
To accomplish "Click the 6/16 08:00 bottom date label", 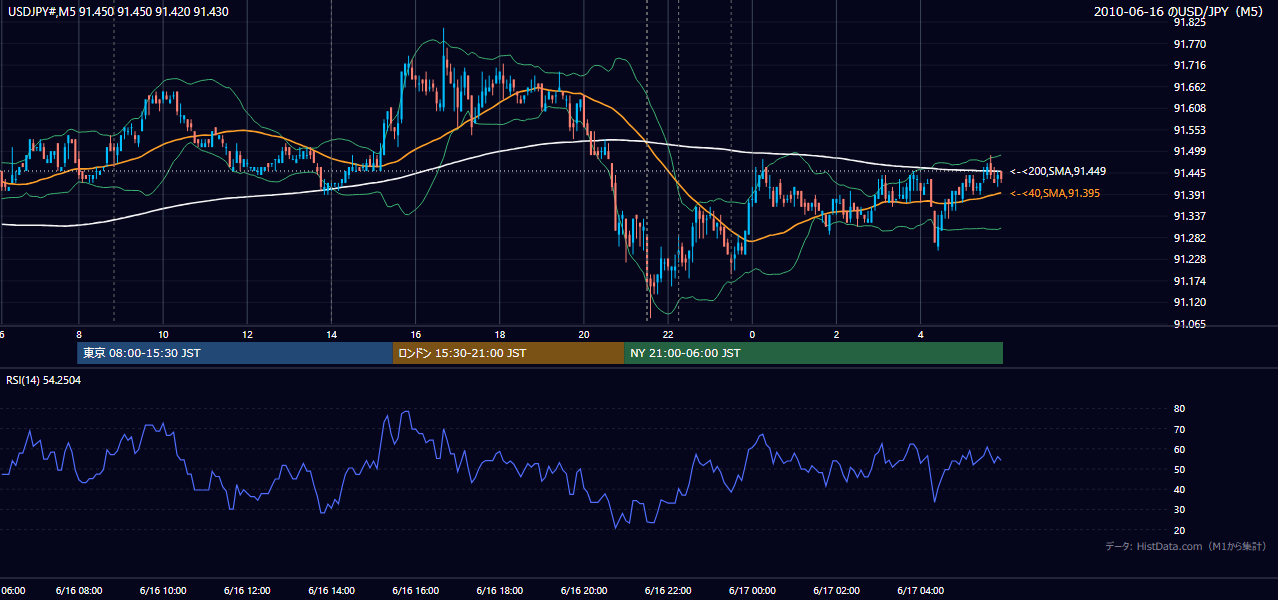I will pyautogui.click(x=78, y=591).
